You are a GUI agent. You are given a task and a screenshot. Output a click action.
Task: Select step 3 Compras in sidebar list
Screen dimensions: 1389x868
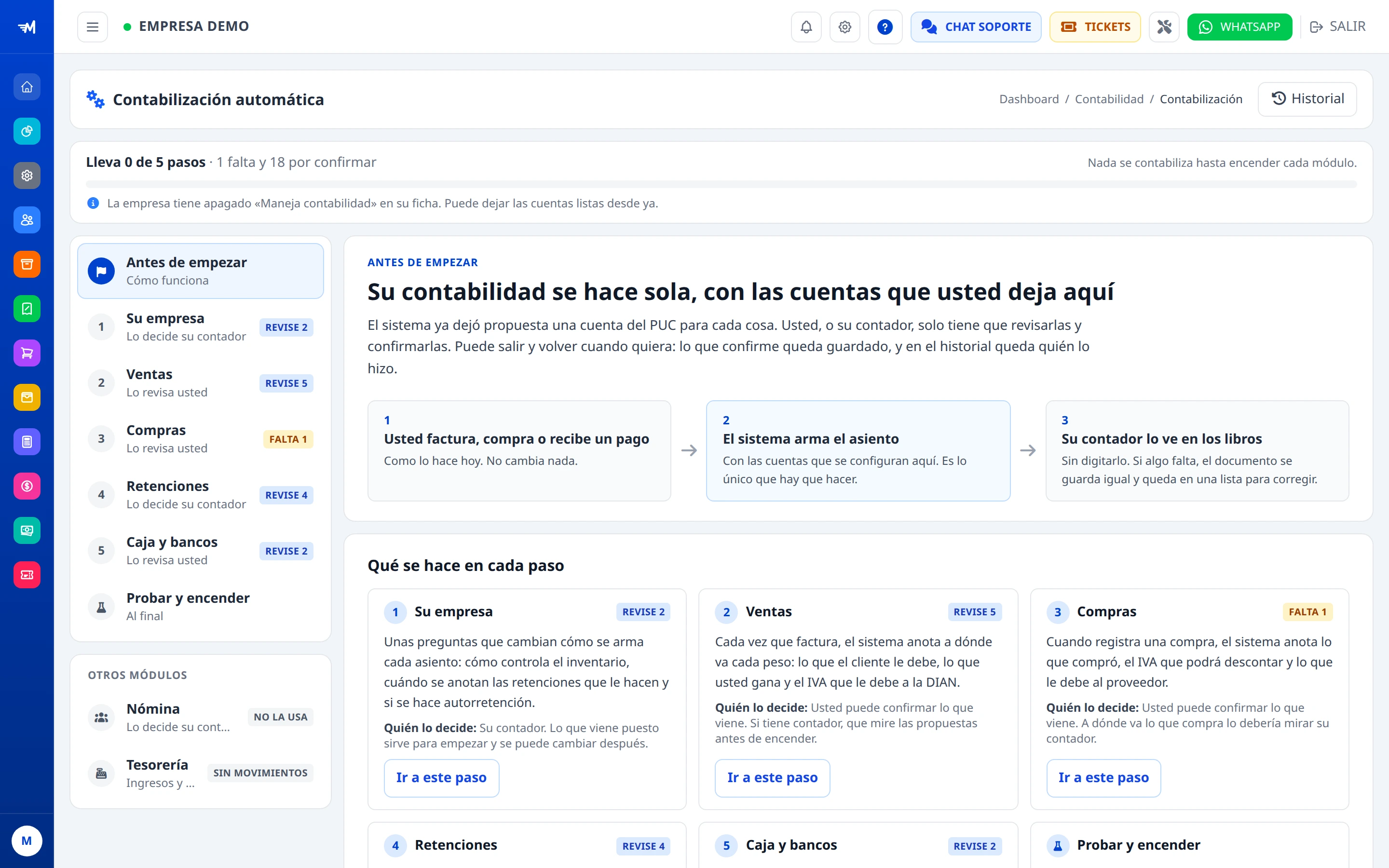(200, 439)
